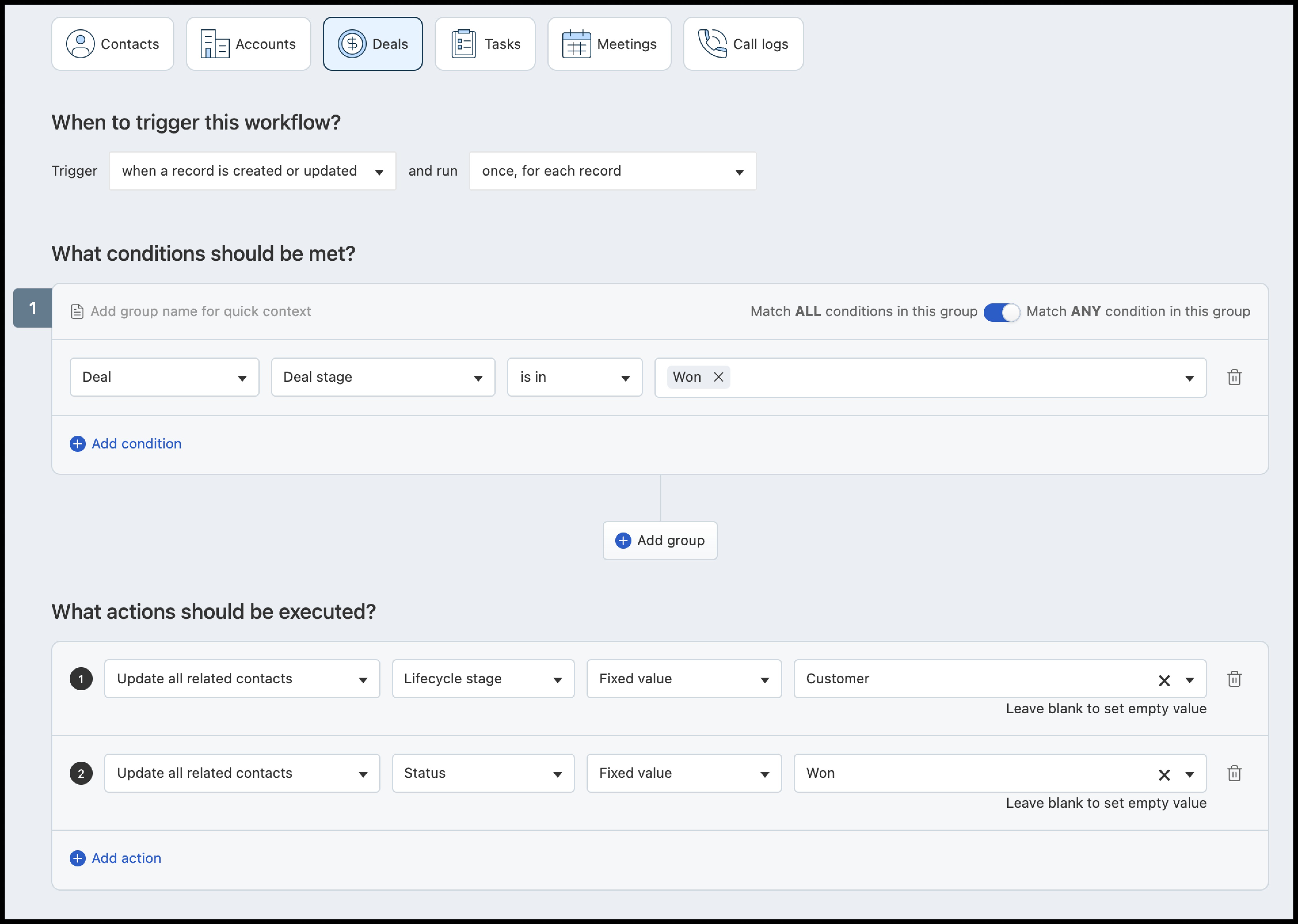
Task: Open the 'once, for each record' run dropdown
Action: click(x=613, y=171)
